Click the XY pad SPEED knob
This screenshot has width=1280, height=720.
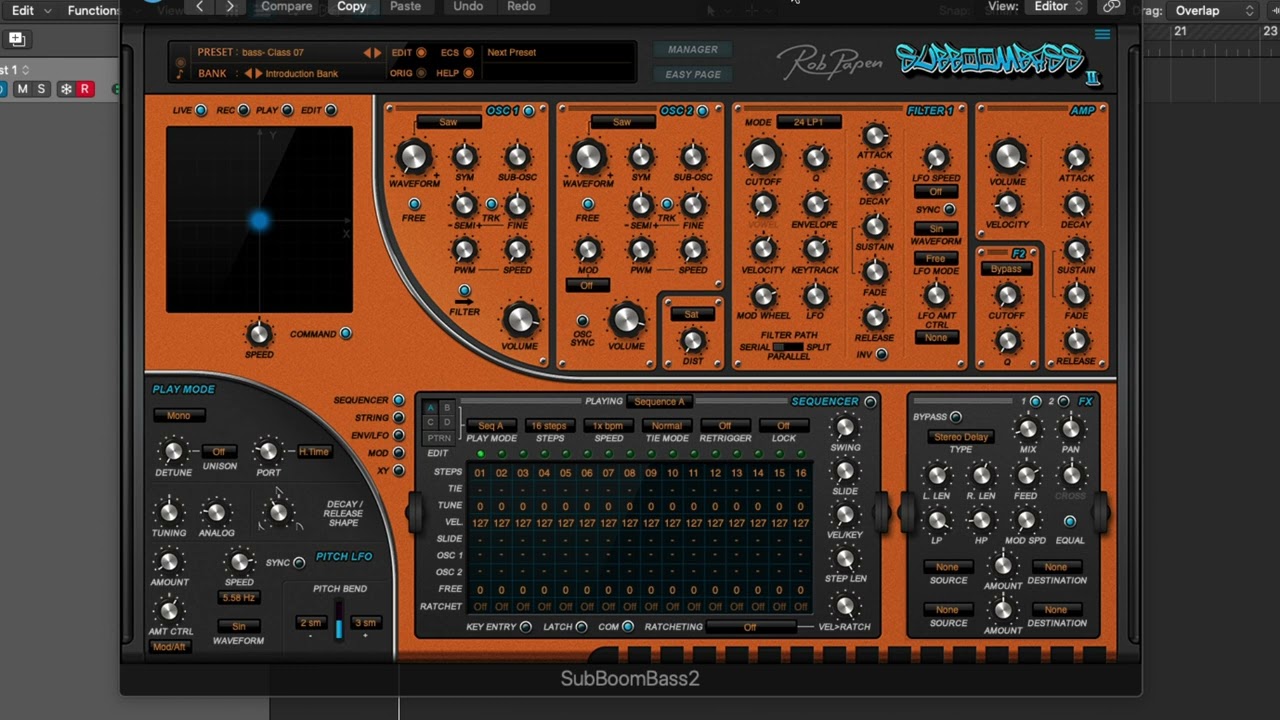coord(259,334)
